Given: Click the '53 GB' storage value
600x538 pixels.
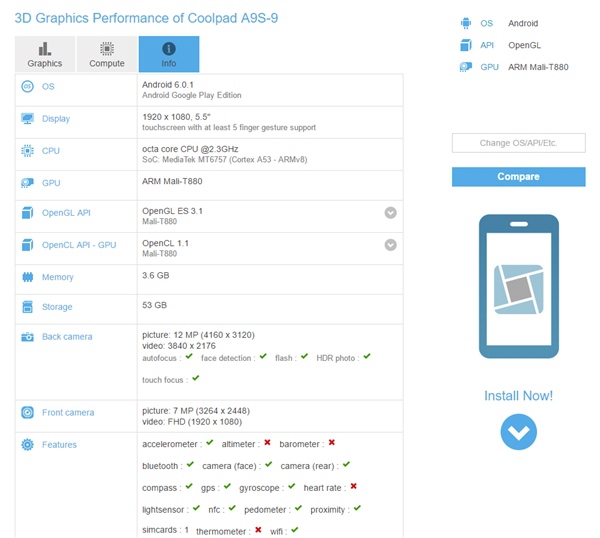Looking at the screenshot, I should pyautogui.click(x=155, y=305).
